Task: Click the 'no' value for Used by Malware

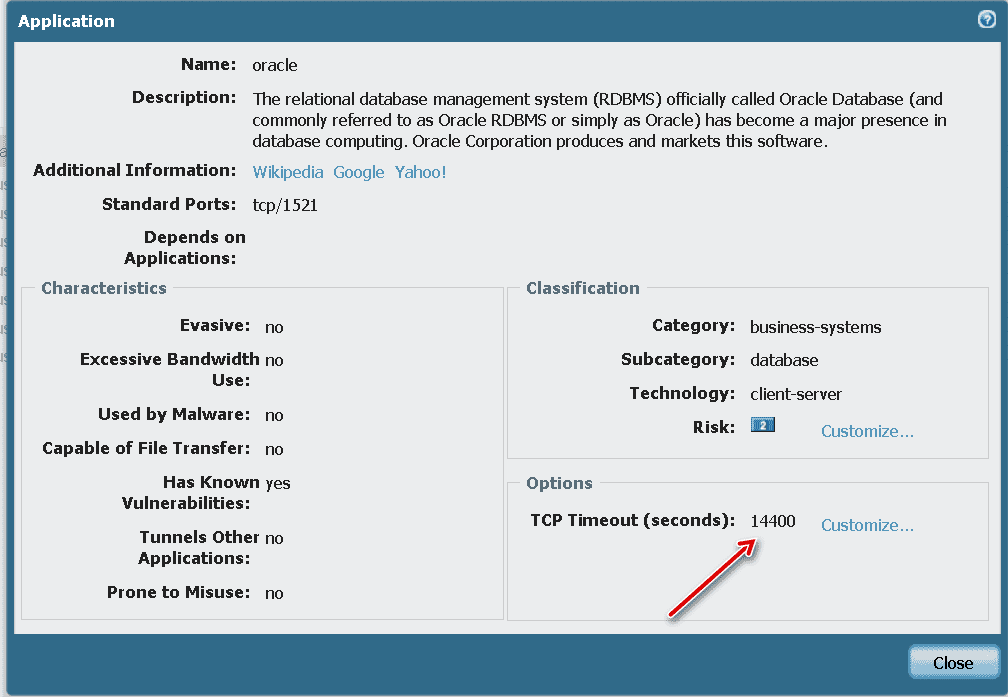Action: click(274, 415)
